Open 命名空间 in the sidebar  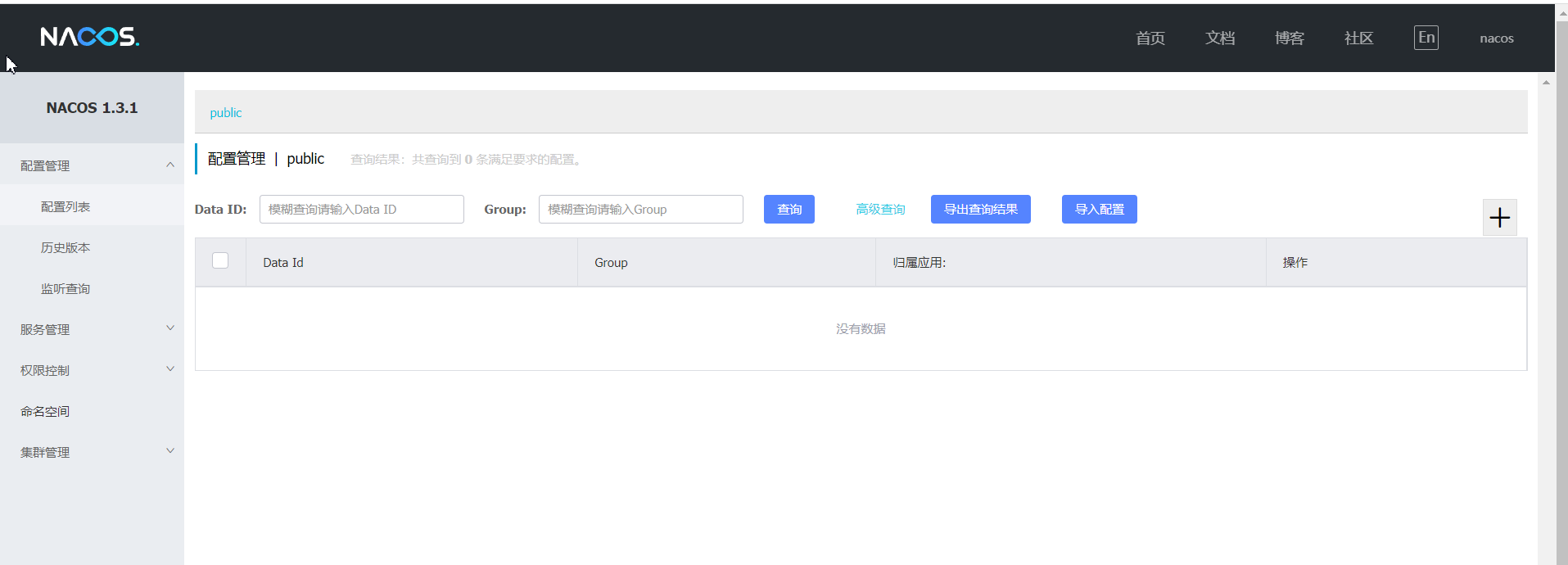tap(45, 411)
